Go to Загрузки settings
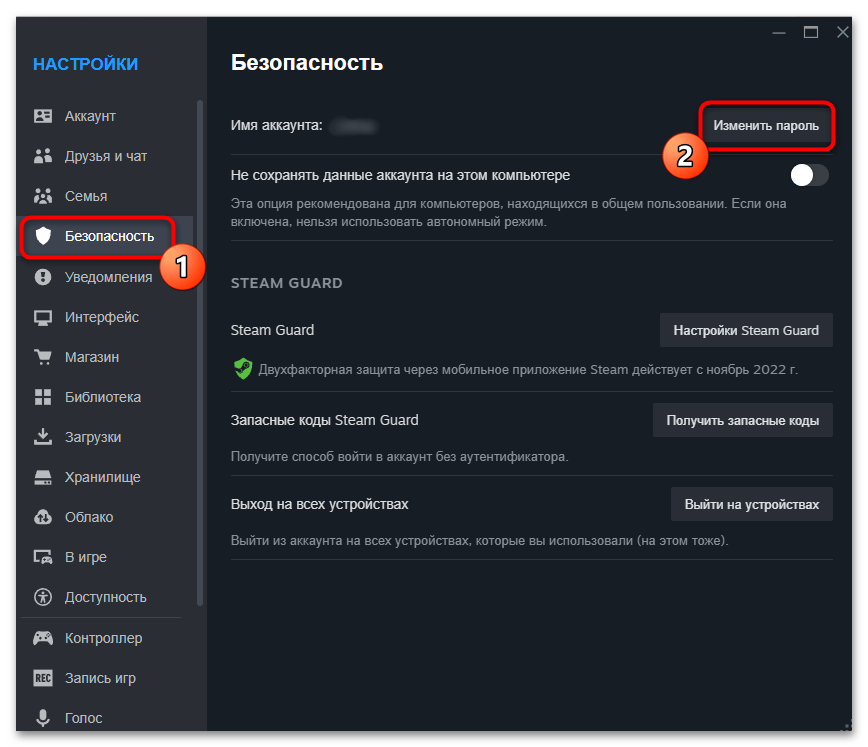This screenshot has width=868, height=747. click(x=105, y=437)
